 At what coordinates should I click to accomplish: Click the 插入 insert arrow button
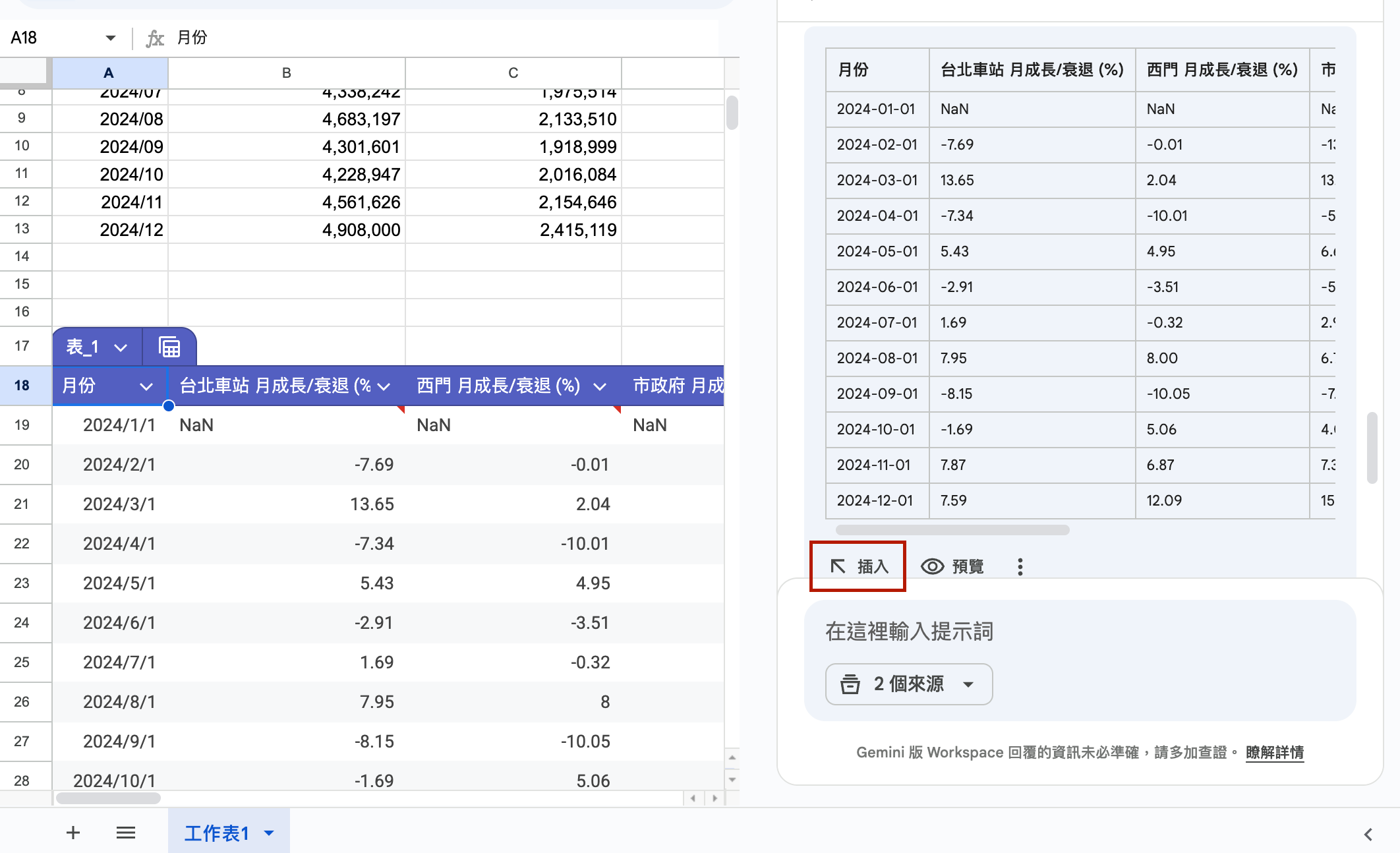[x=858, y=566]
